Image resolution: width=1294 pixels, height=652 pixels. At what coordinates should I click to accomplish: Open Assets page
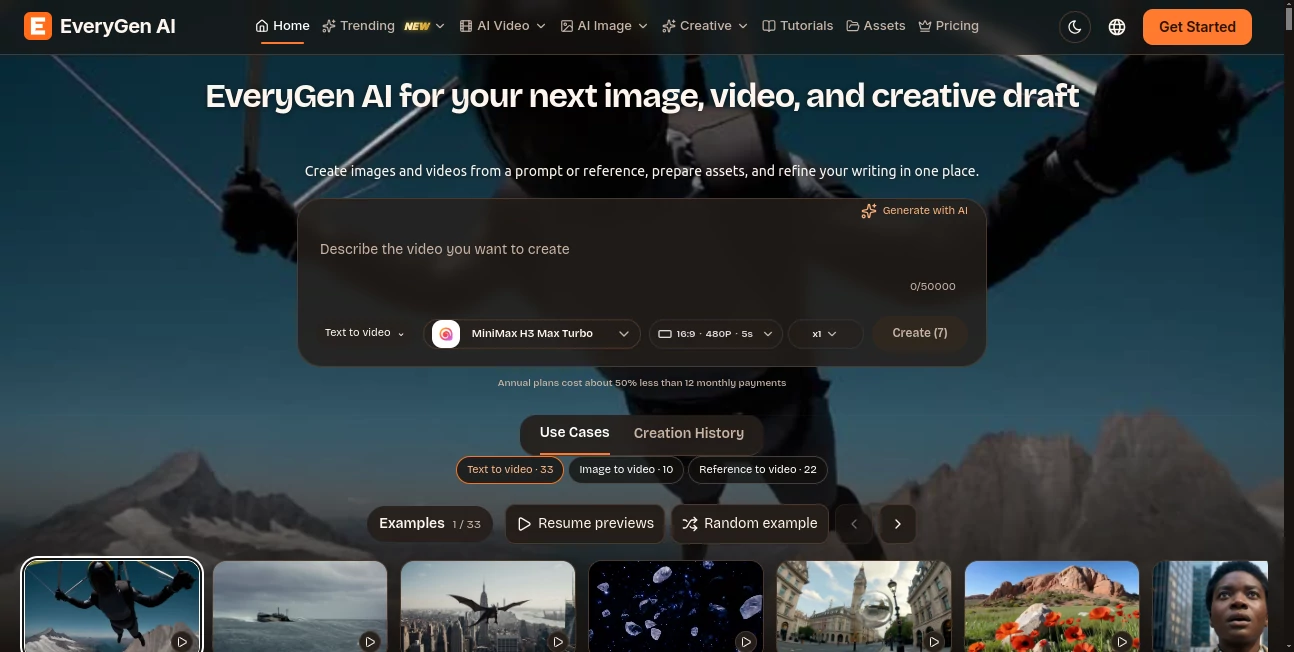click(x=875, y=26)
